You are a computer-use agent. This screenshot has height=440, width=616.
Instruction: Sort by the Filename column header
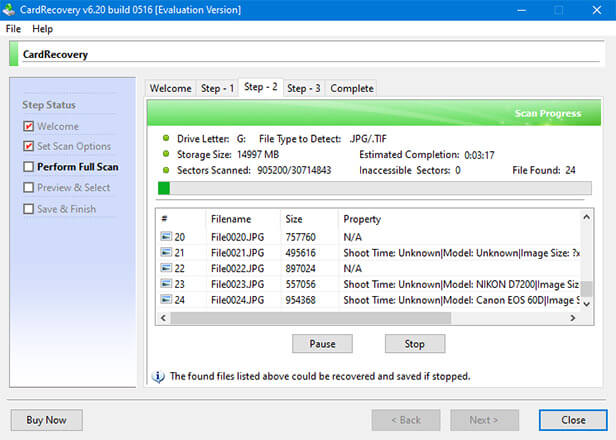[243, 219]
